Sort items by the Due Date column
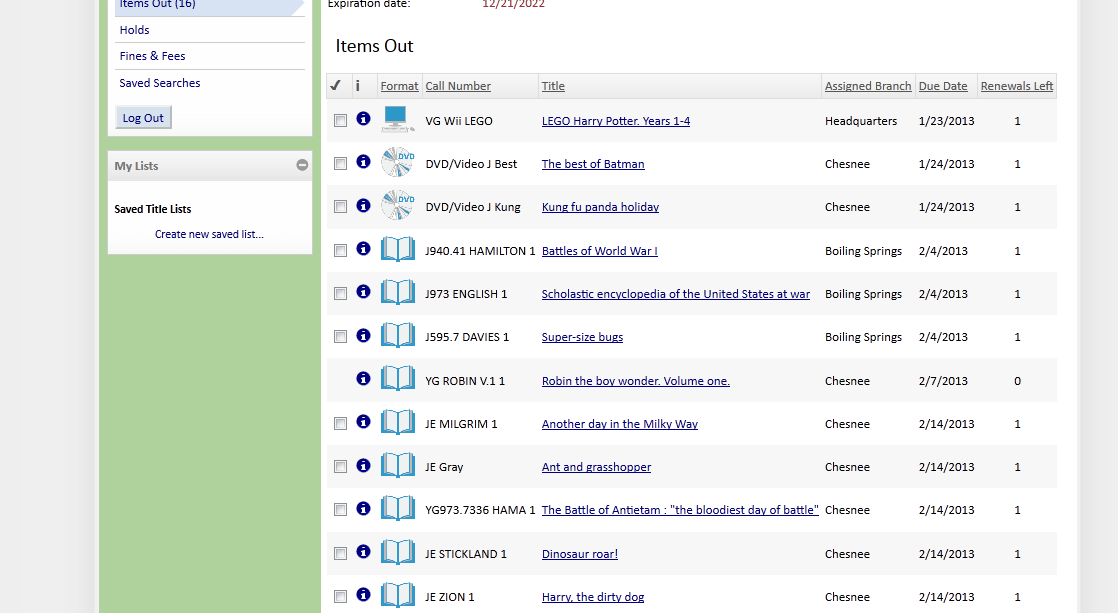Viewport: 1118px width, 613px height. 942,85
